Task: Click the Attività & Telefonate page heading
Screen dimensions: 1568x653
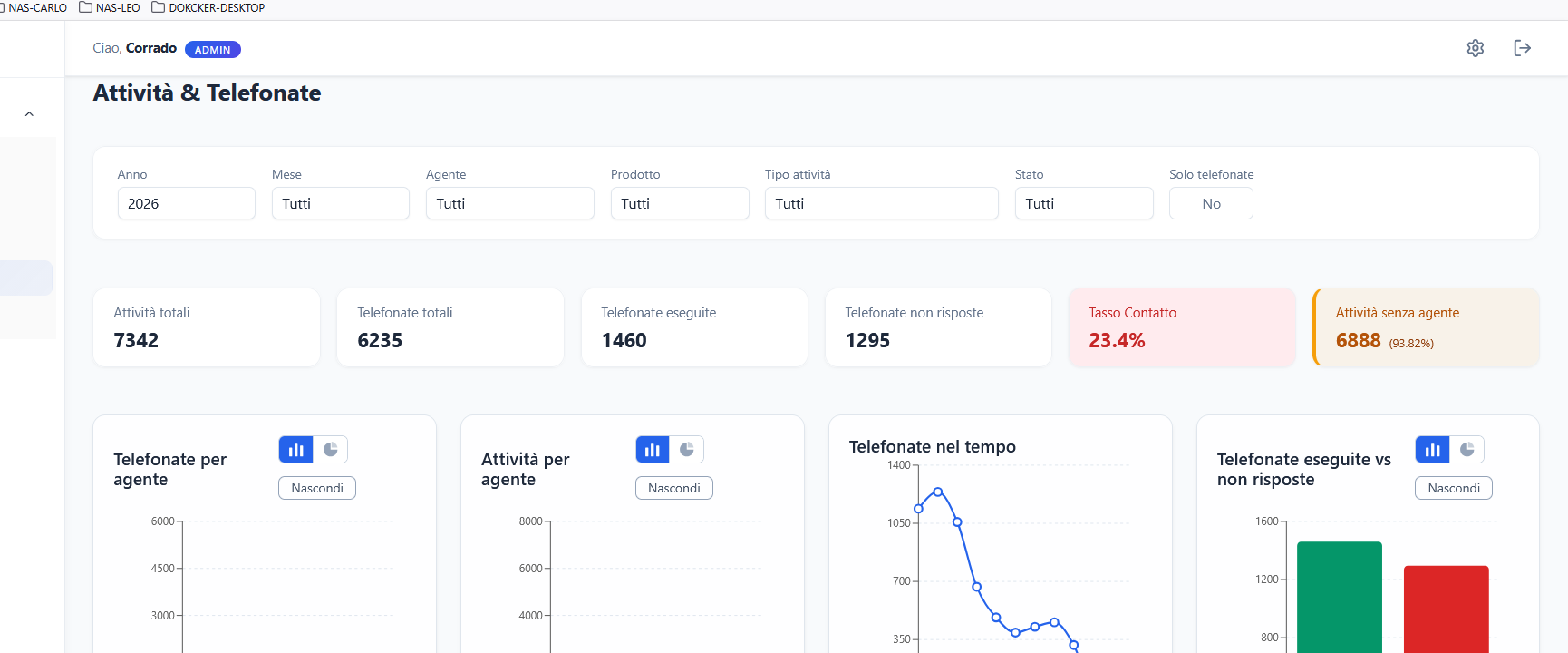Action: [207, 93]
